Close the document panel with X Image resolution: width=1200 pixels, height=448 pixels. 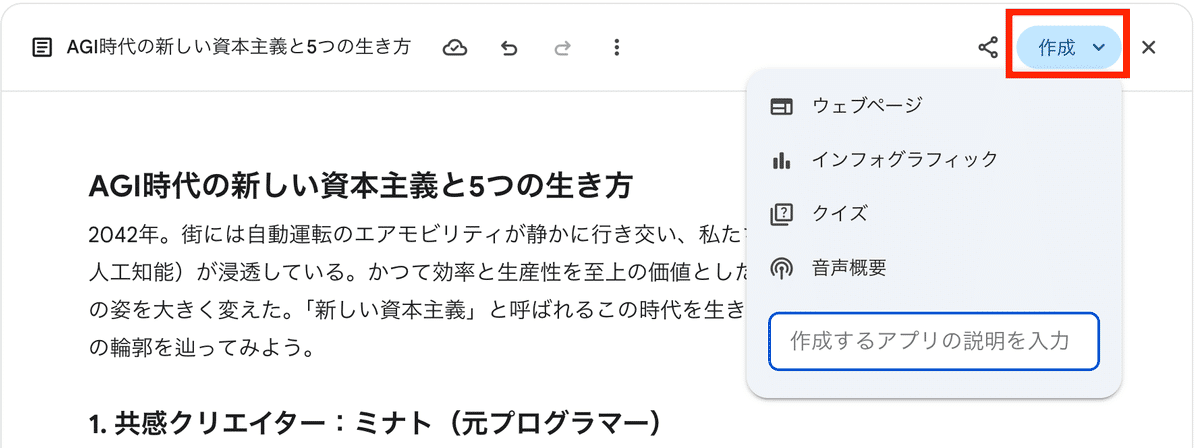pyautogui.click(x=1149, y=48)
